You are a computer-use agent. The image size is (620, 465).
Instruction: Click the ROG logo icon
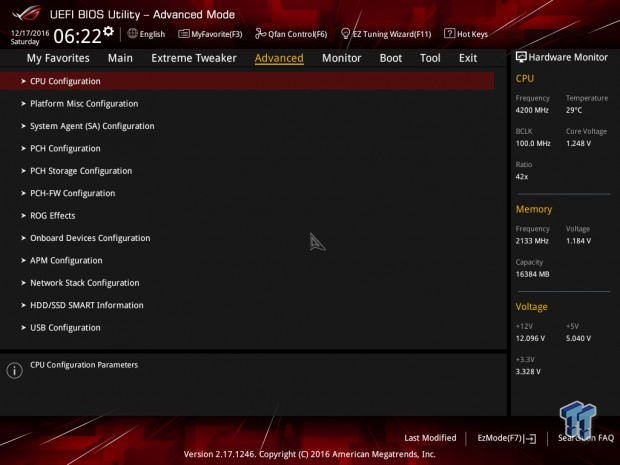(x=26, y=14)
